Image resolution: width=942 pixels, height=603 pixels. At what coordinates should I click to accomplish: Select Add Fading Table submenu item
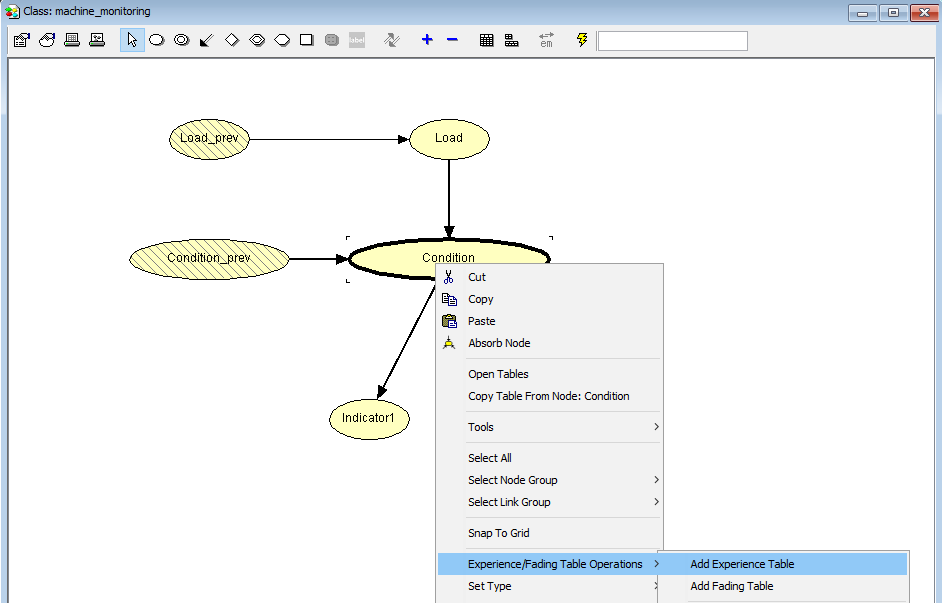coord(783,586)
